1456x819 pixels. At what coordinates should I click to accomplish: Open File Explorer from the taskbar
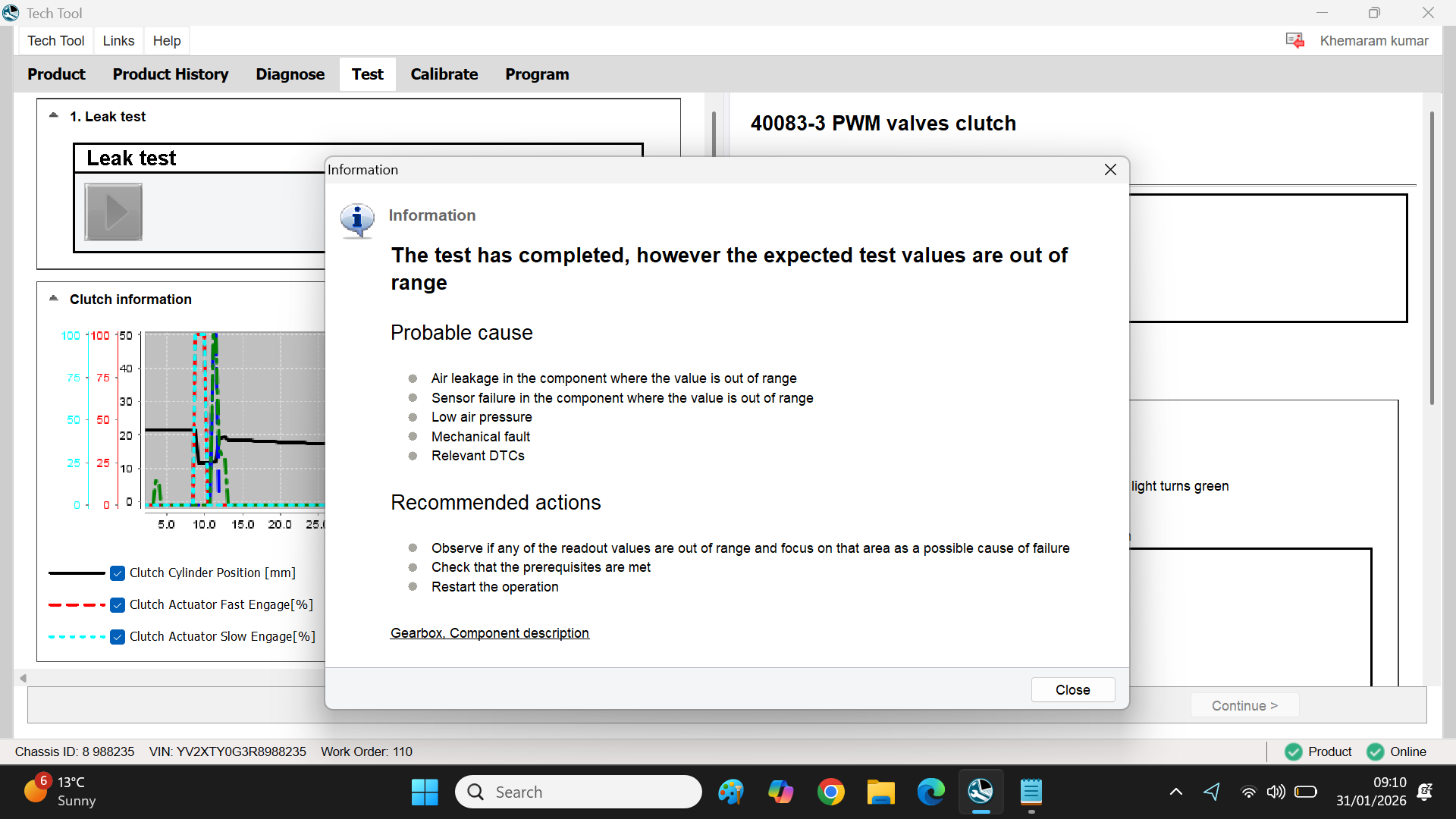tap(881, 792)
